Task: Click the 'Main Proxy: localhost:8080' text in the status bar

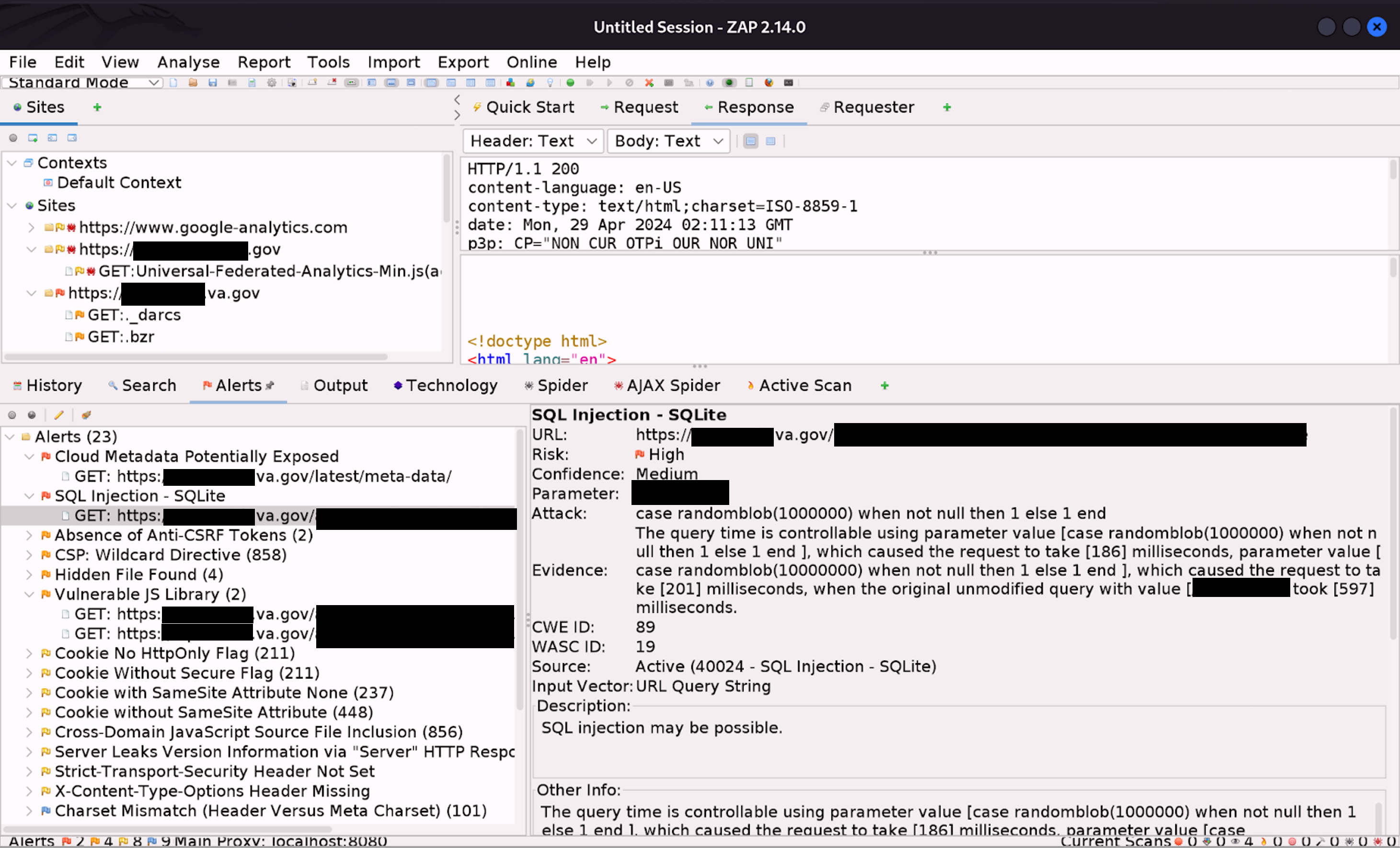Action: pos(281,841)
